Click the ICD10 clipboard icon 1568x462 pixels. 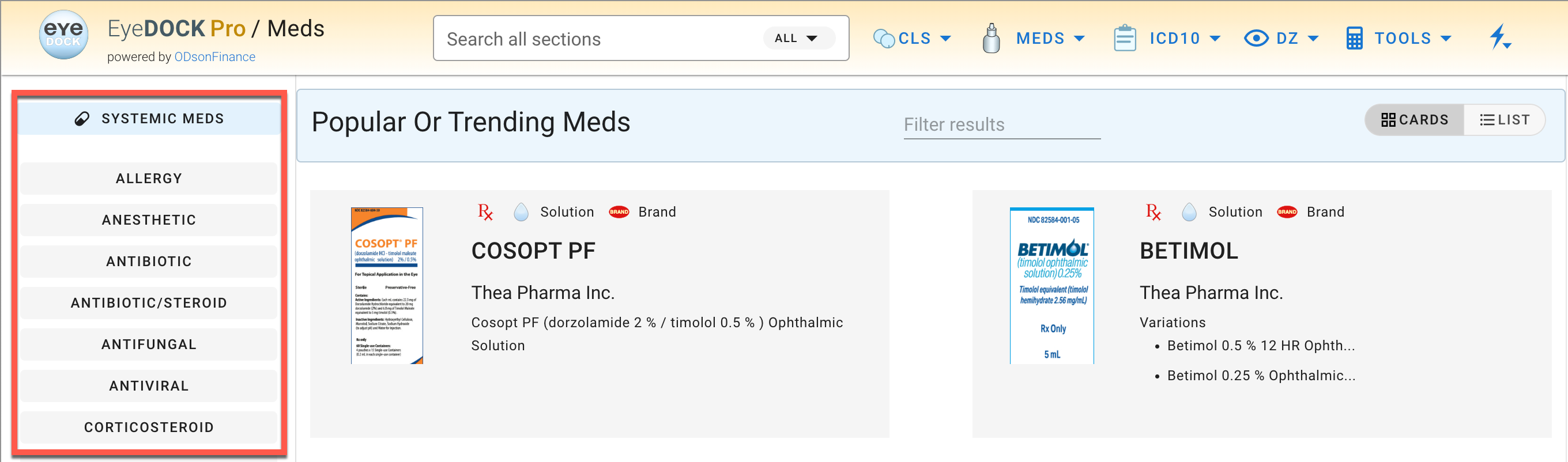[x=1124, y=38]
